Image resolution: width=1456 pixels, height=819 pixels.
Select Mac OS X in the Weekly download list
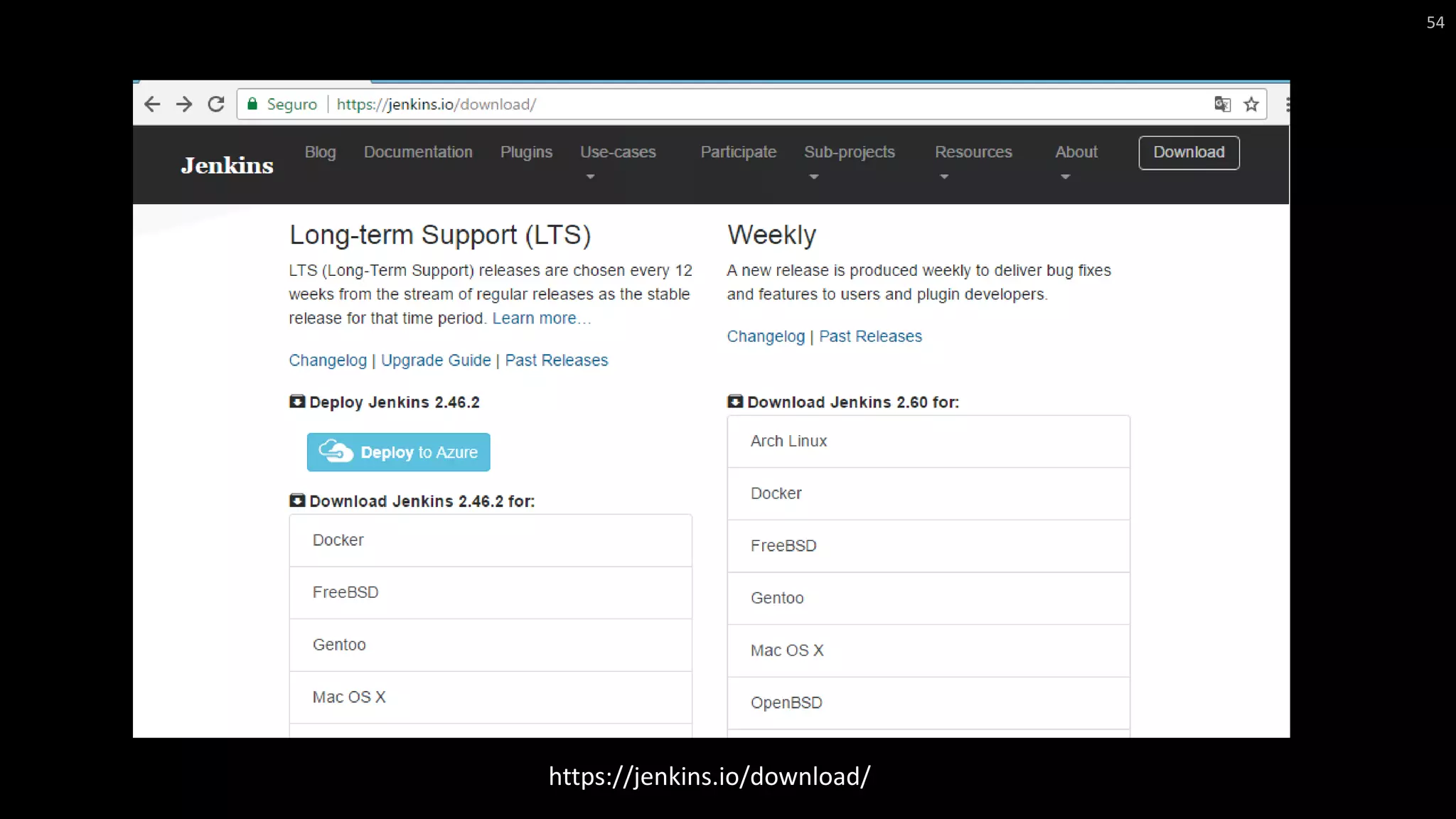coord(928,651)
